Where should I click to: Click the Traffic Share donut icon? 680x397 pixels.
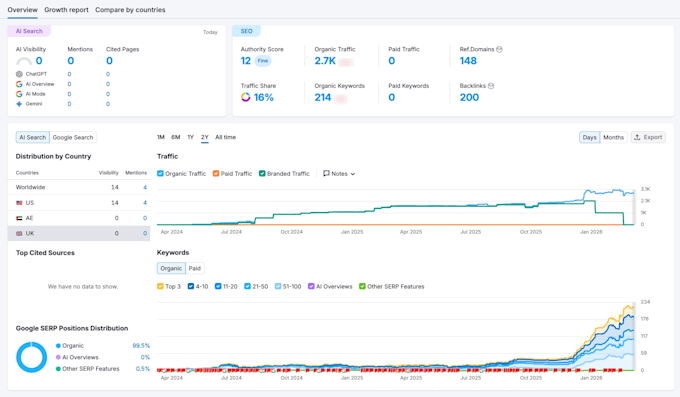(245, 97)
